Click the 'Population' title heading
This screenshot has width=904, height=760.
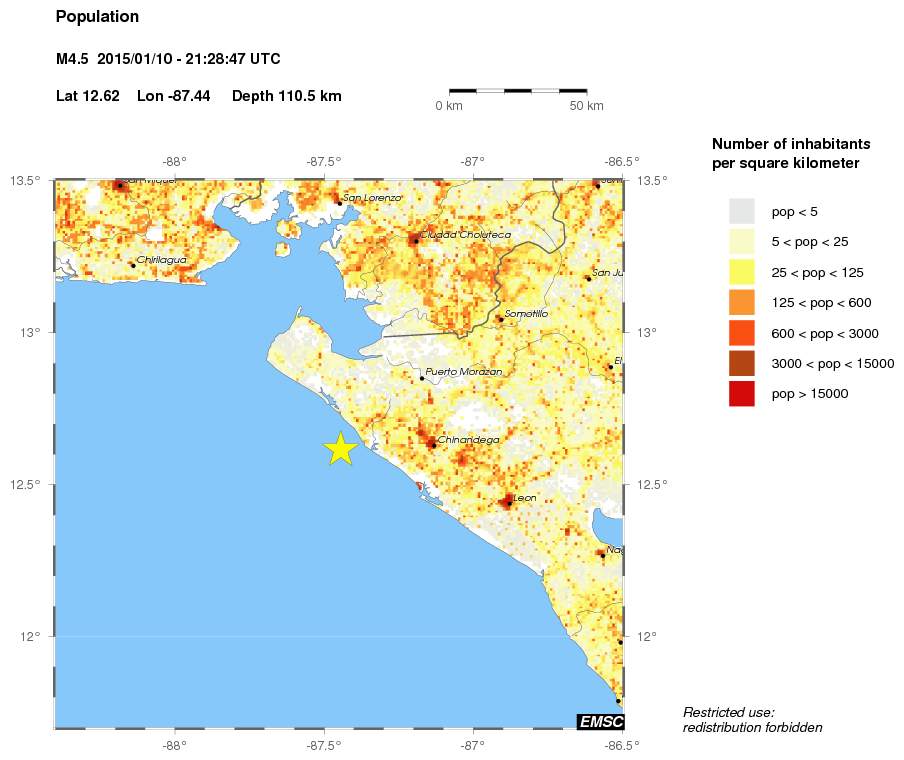(98, 17)
